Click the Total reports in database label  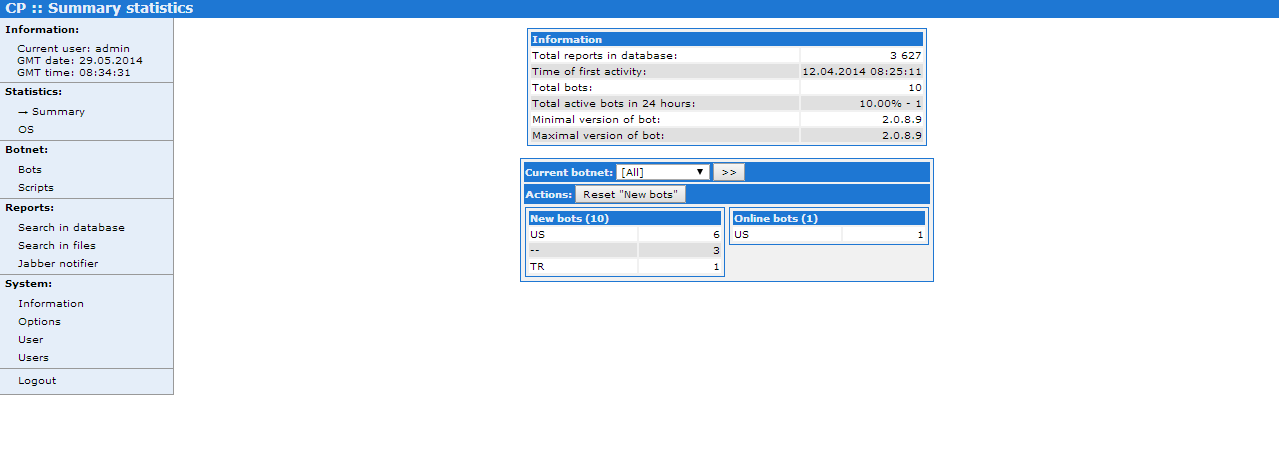[604, 56]
